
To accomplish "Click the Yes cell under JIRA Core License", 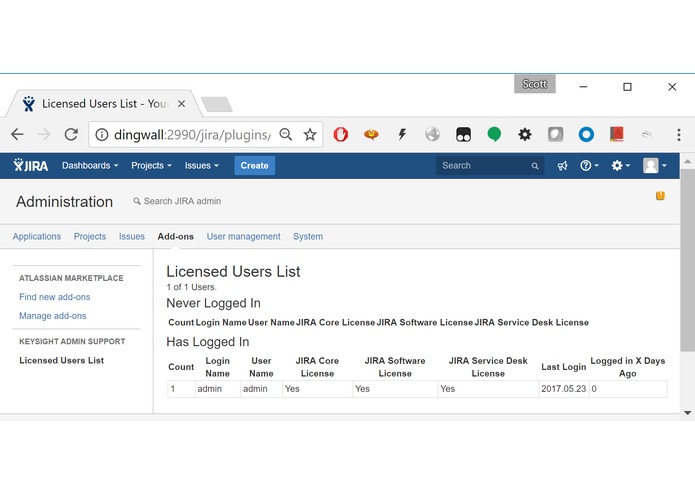I will pyautogui.click(x=317, y=389).
